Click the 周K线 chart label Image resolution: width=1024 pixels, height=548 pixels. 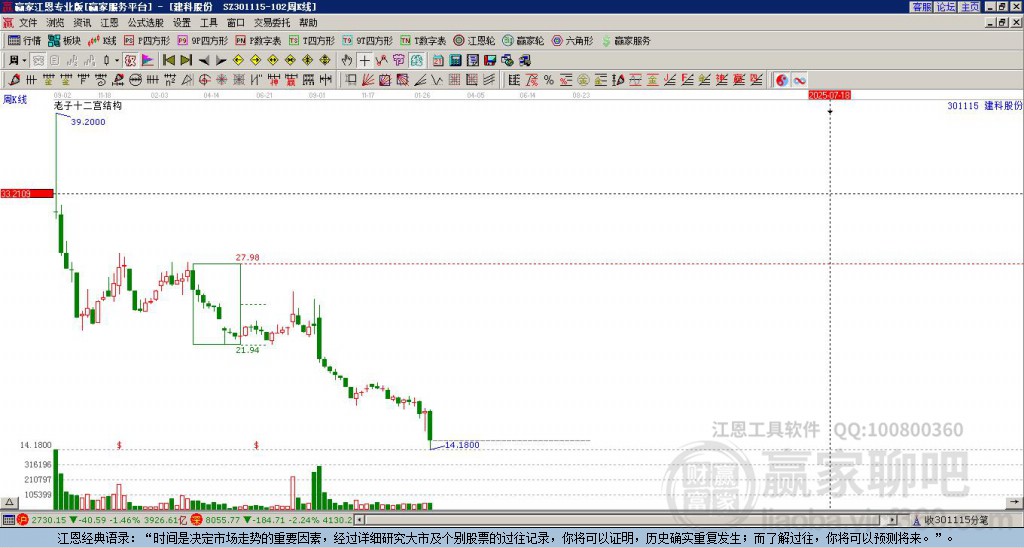tap(15, 99)
